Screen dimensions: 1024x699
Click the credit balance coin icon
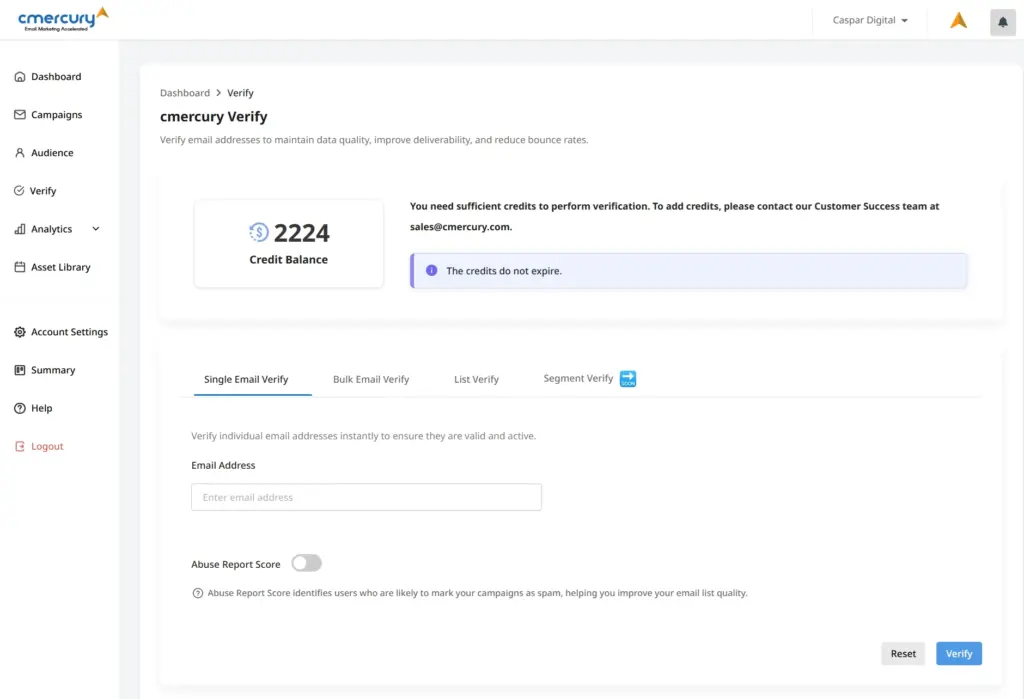coord(259,232)
